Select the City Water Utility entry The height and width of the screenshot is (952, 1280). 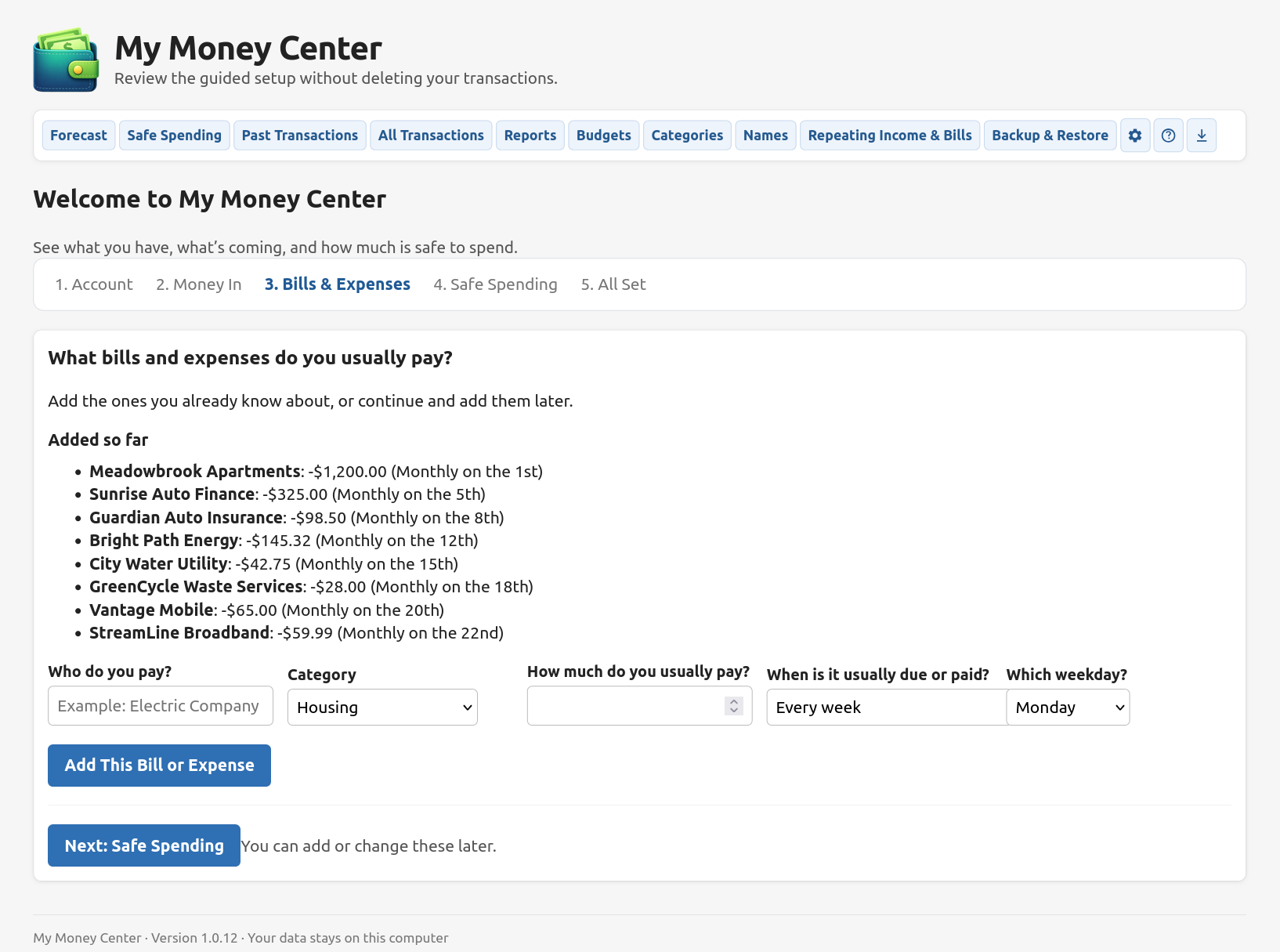274,564
